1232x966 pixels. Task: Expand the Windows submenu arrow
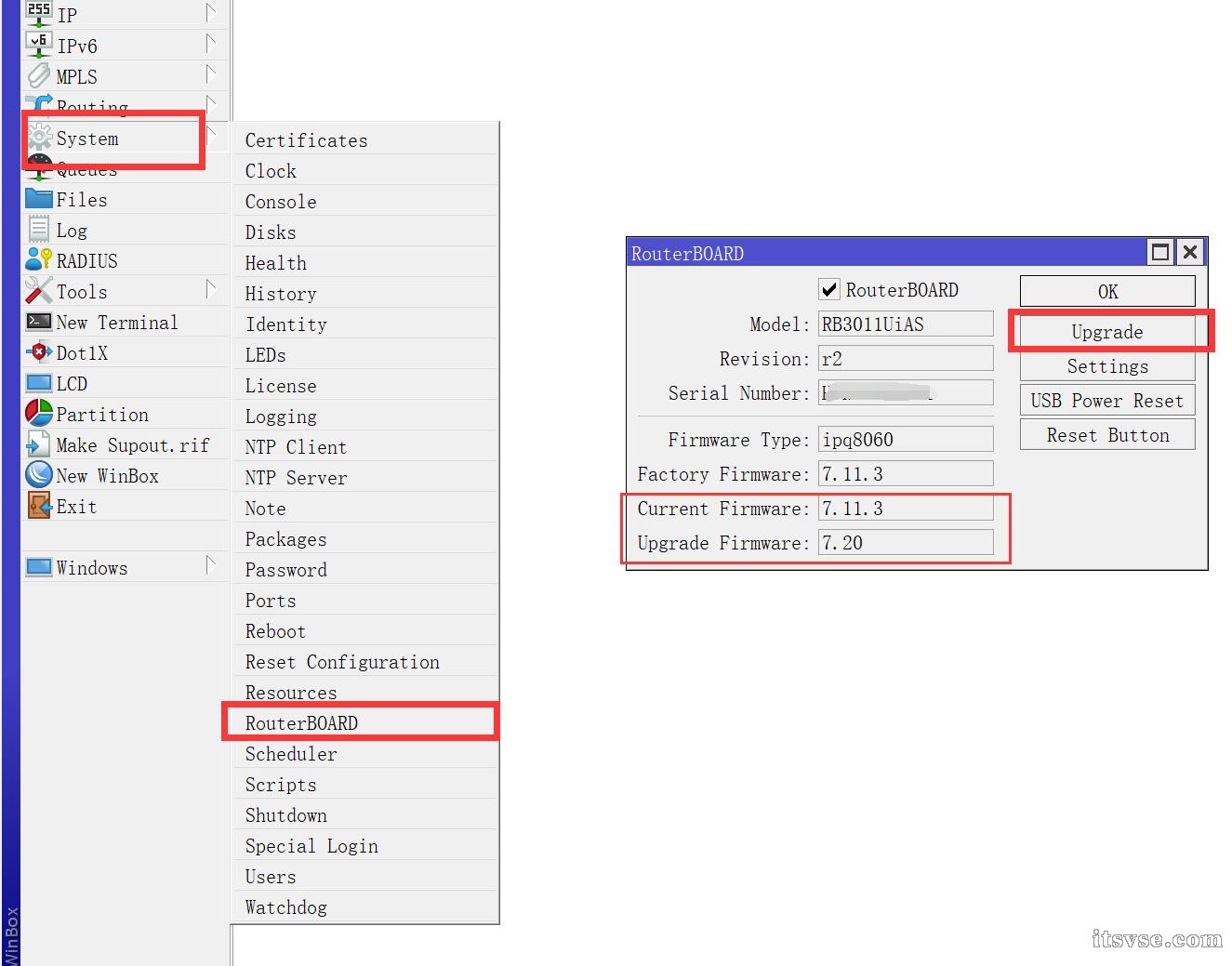pos(211,565)
